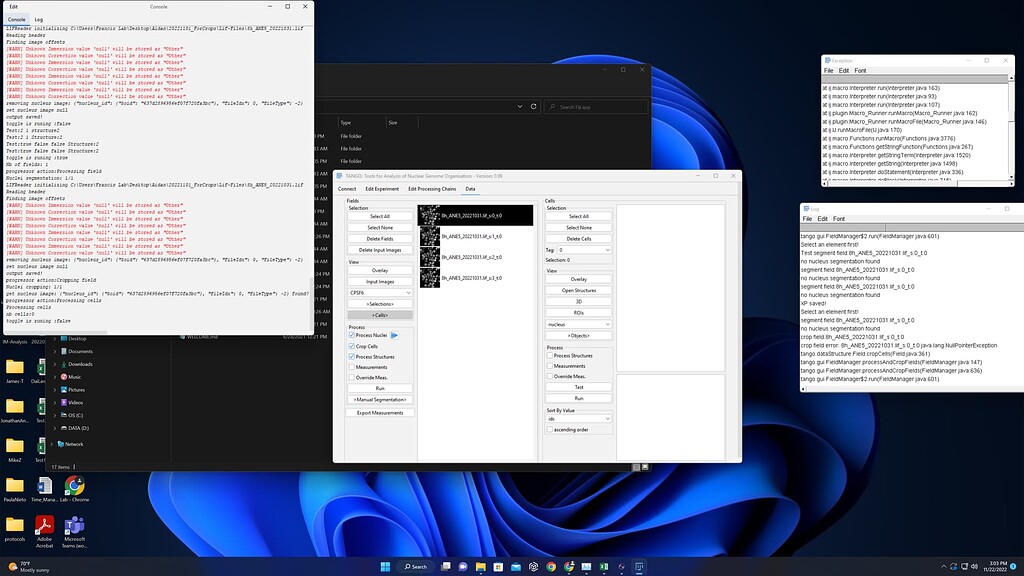Show hidden system tray icons chevron

944,566
